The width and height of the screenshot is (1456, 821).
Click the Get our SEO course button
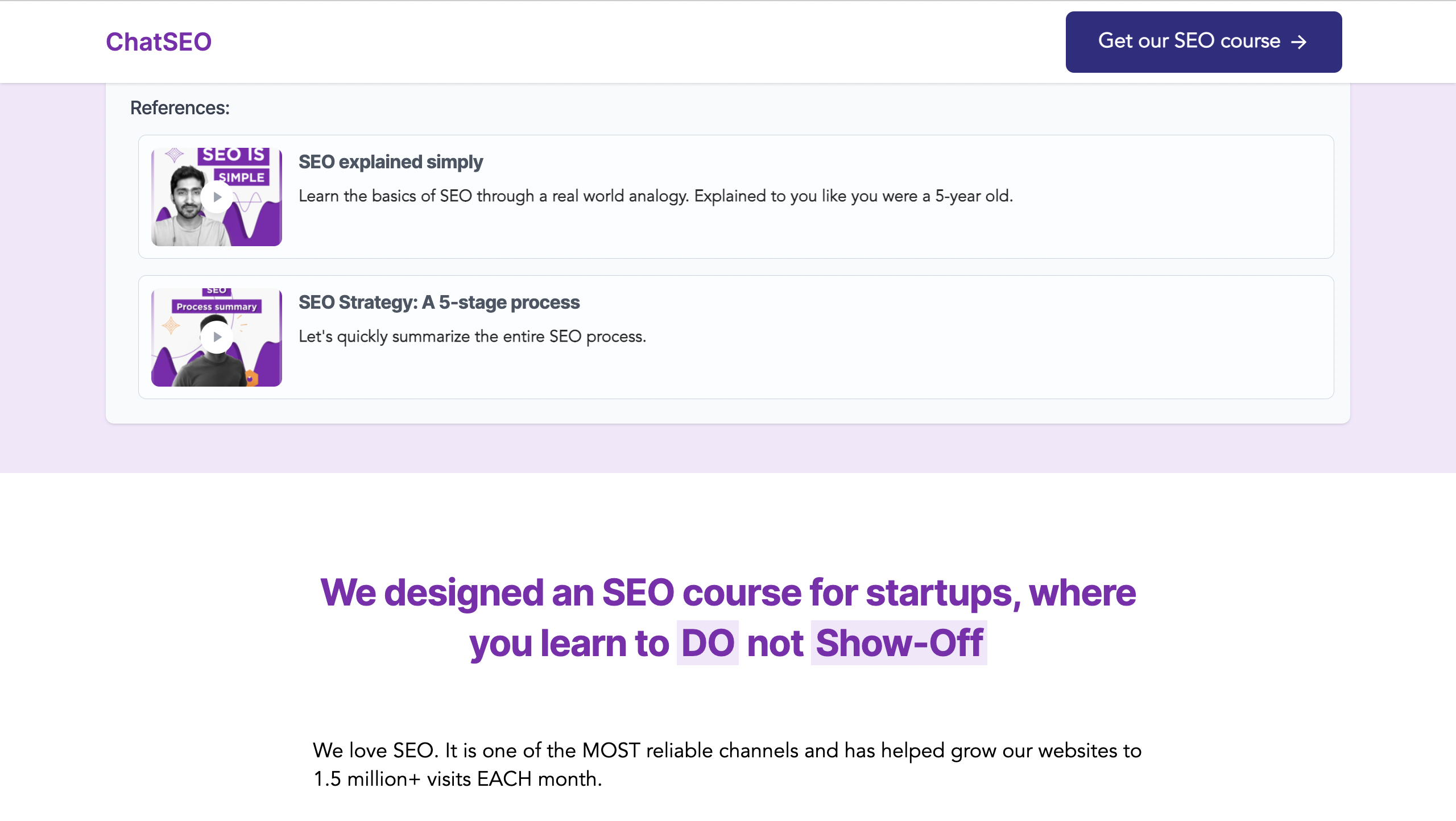(x=1189, y=42)
